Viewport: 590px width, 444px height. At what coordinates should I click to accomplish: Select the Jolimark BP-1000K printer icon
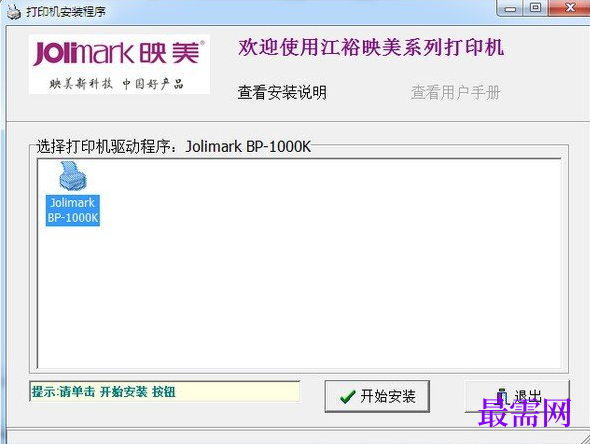pos(73,176)
